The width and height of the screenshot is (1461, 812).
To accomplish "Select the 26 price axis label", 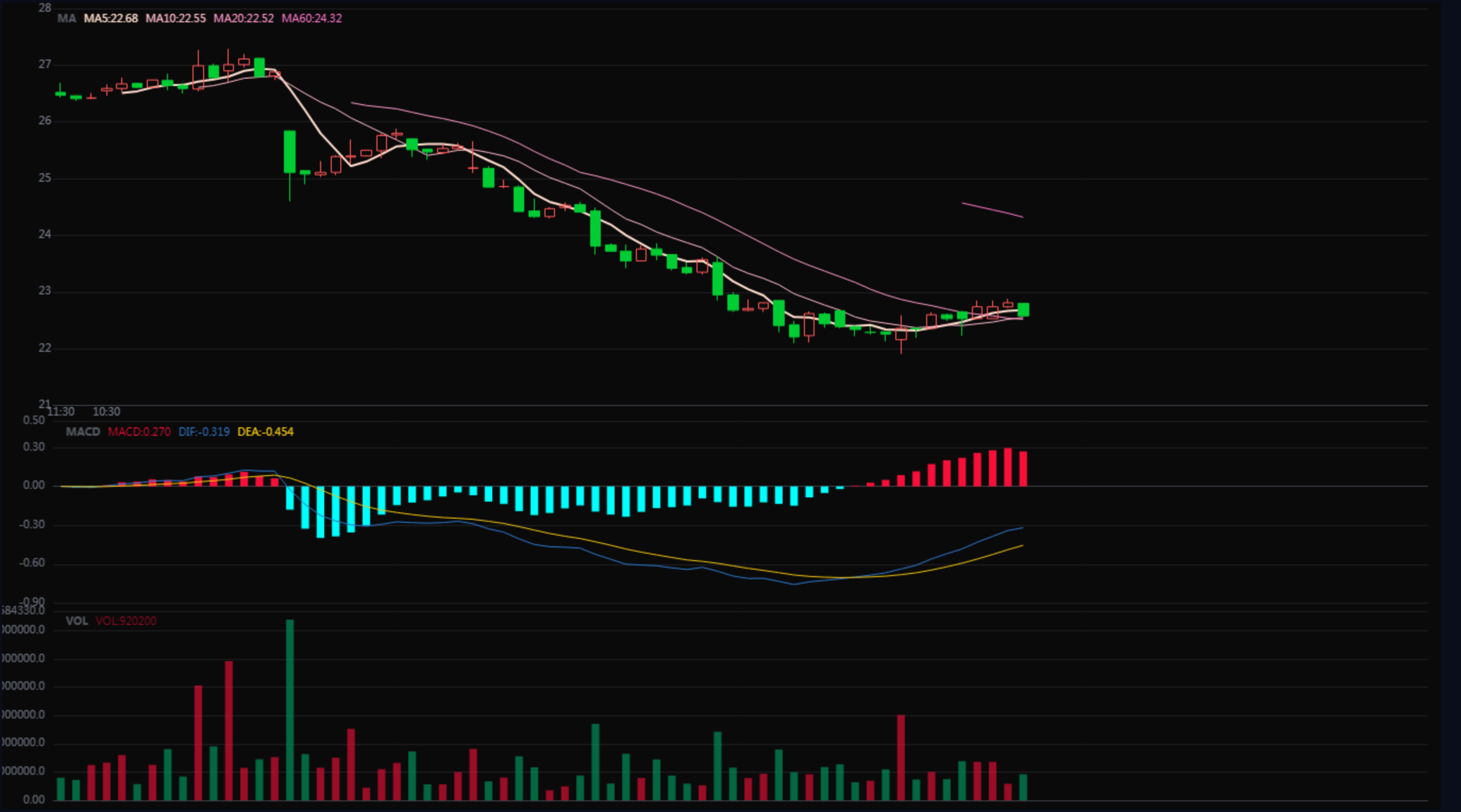I will 45,121.
